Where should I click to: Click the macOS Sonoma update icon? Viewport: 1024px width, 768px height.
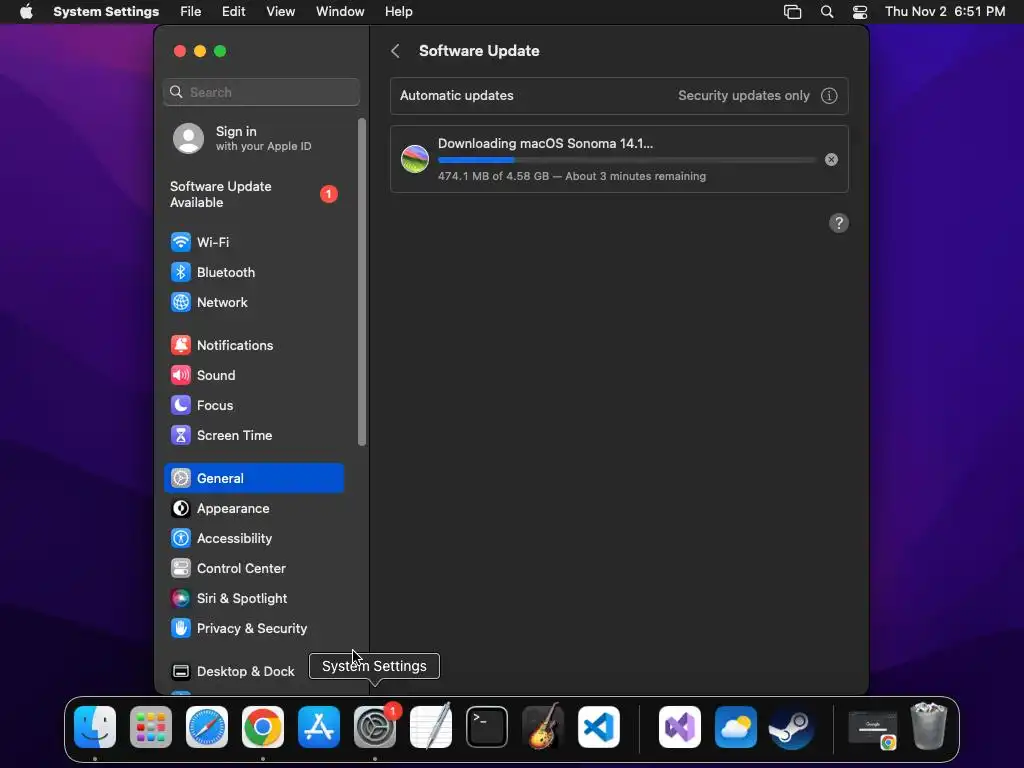415,159
